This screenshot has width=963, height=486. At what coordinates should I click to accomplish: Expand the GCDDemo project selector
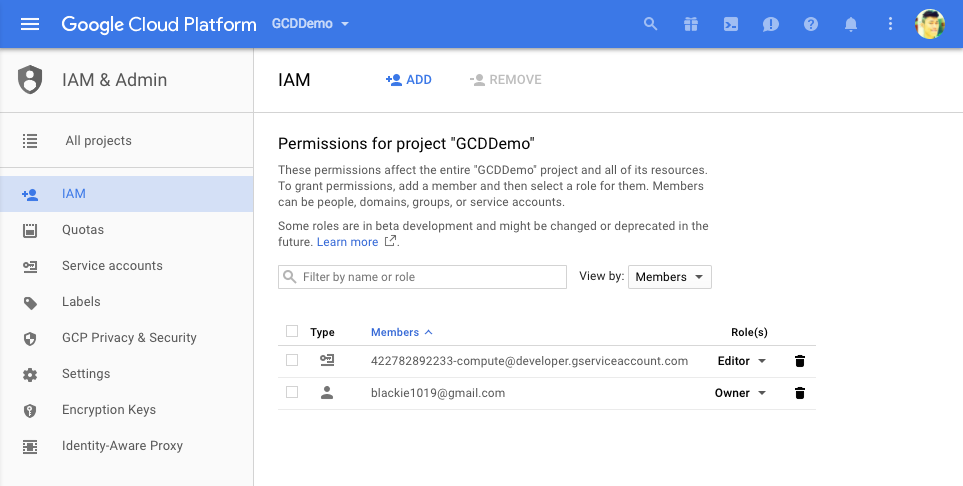click(x=311, y=24)
